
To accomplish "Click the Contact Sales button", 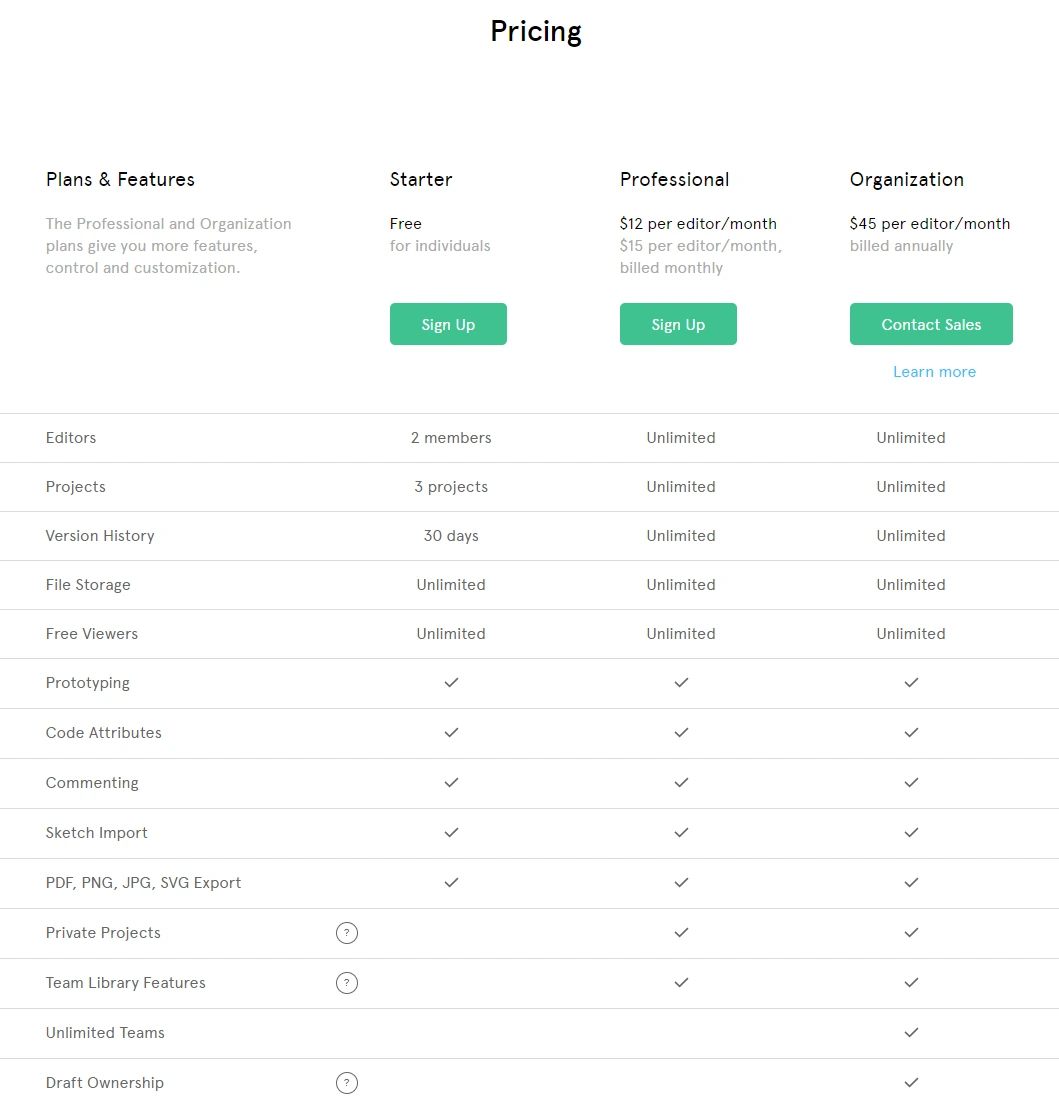I will pyautogui.click(x=931, y=324).
